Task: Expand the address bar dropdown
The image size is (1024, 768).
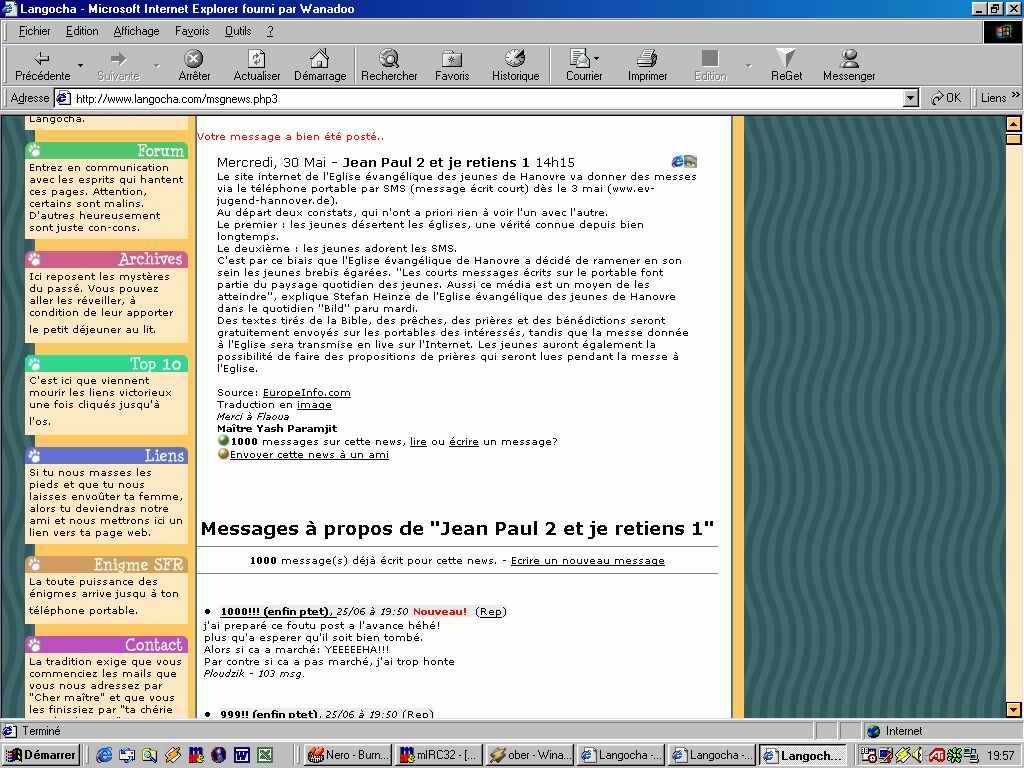Action: click(910, 98)
